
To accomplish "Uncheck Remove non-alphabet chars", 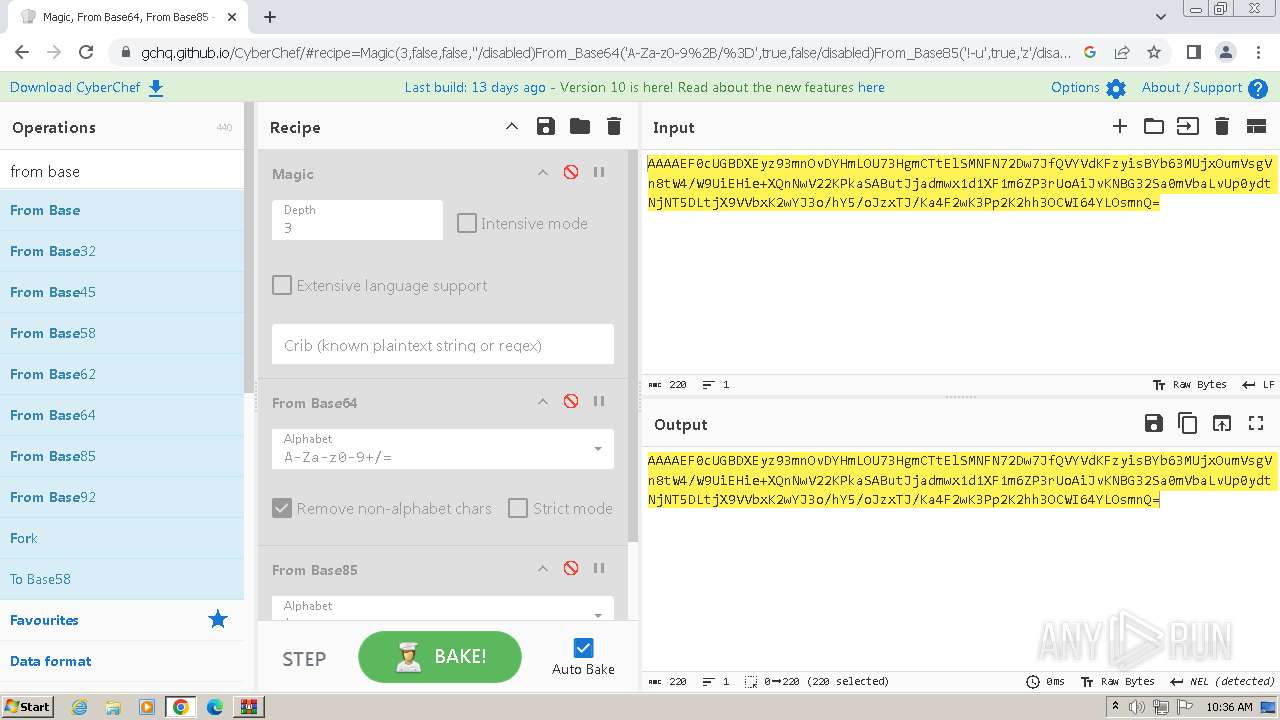I will [282, 508].
